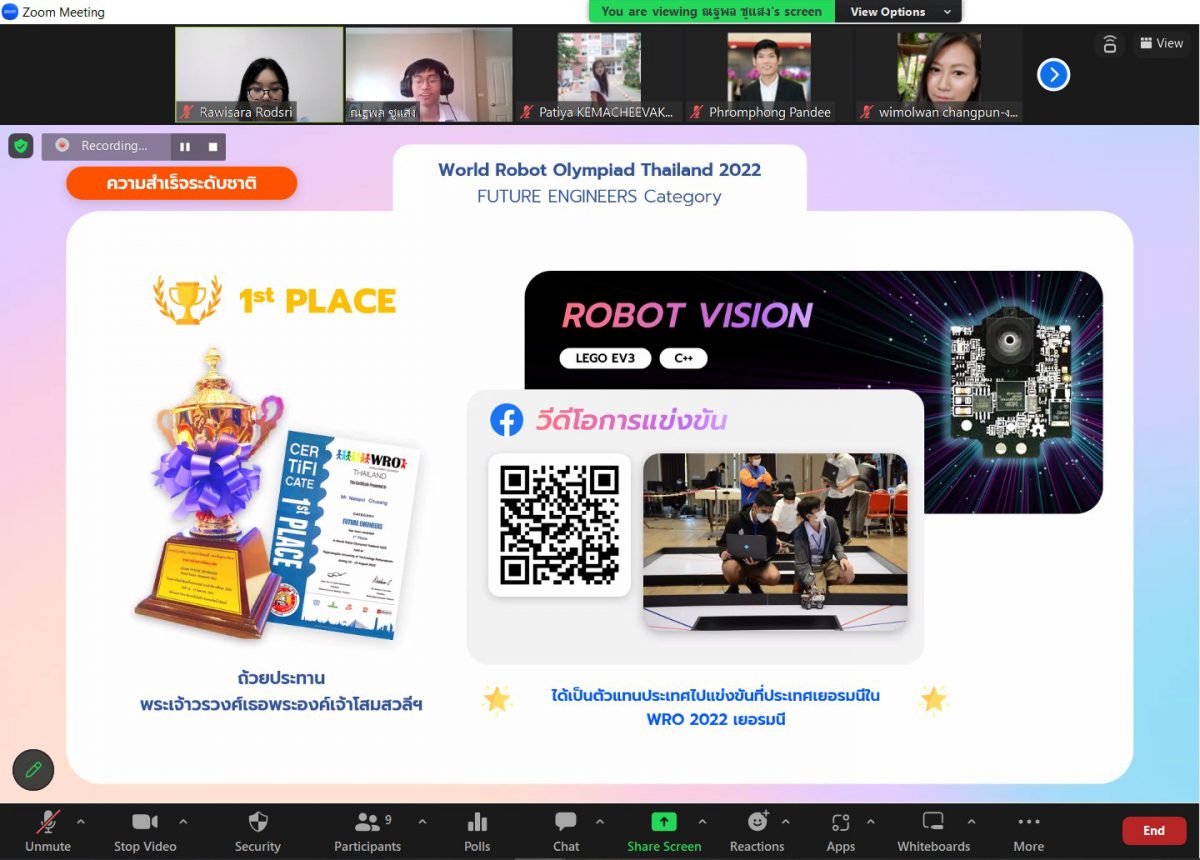This screenshot has height=860, width=1200.
Task: Click the Zoom Meeting title bar logo
Action: click(10, 12)
